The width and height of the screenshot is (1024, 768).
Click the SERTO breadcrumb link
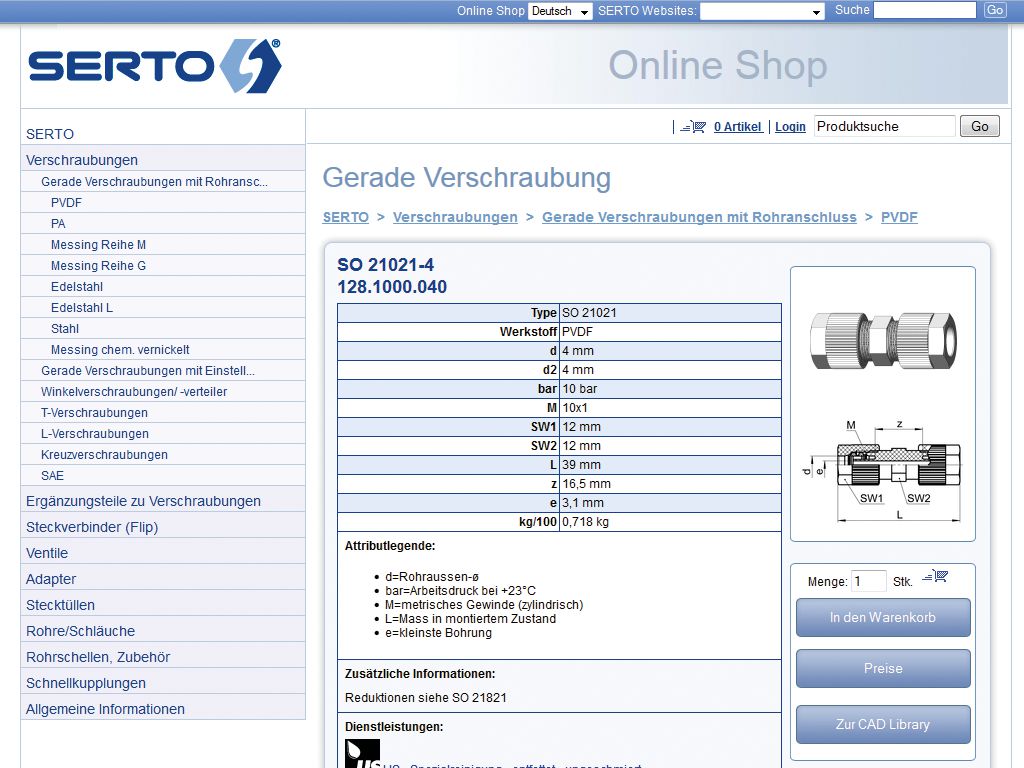(345, 217)
